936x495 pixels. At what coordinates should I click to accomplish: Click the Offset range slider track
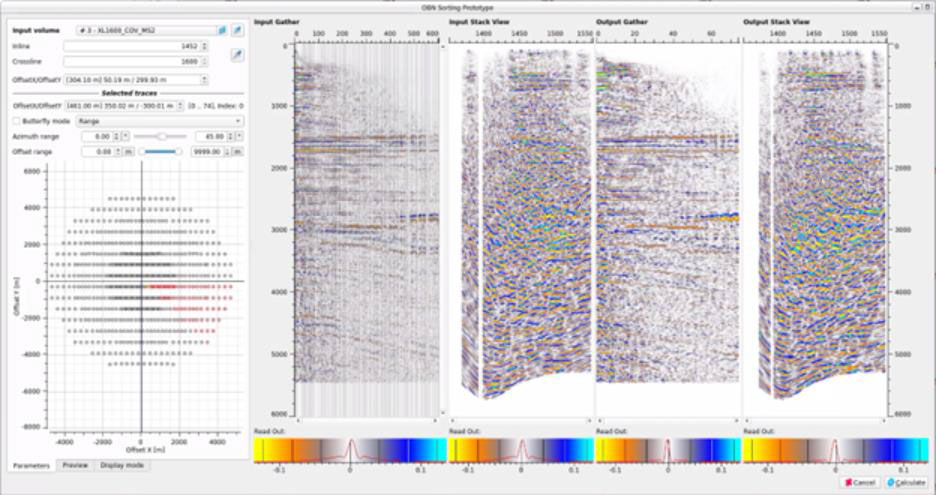pyautogui.click(x=160, y=151)
